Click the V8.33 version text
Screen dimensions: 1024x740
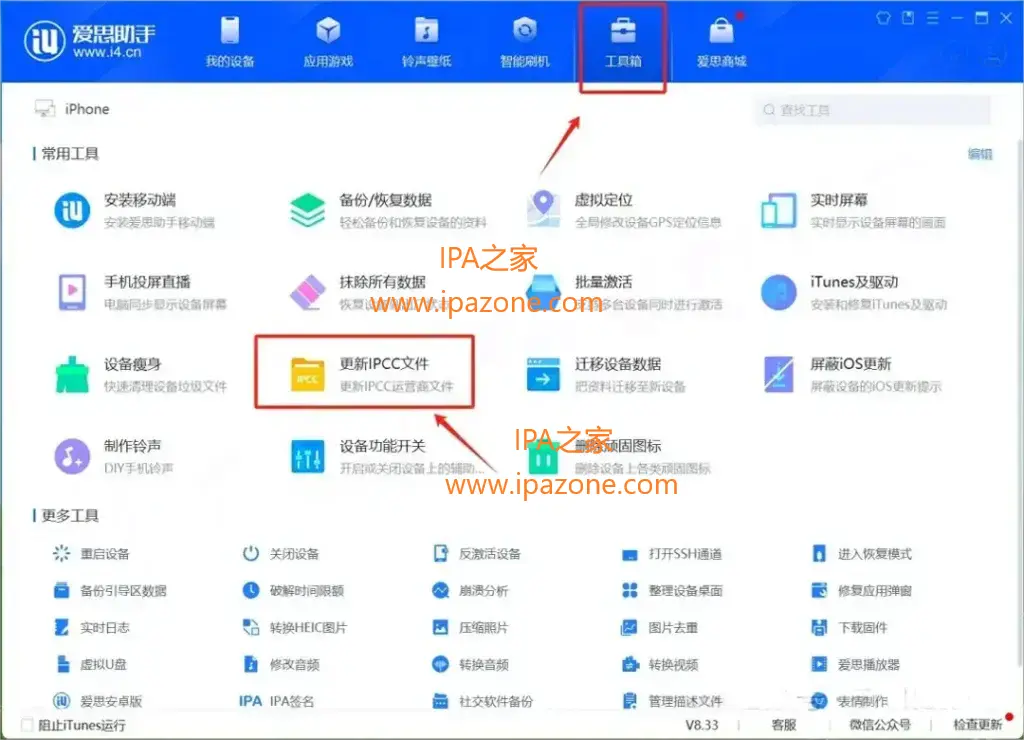click(x=701, y=724)
